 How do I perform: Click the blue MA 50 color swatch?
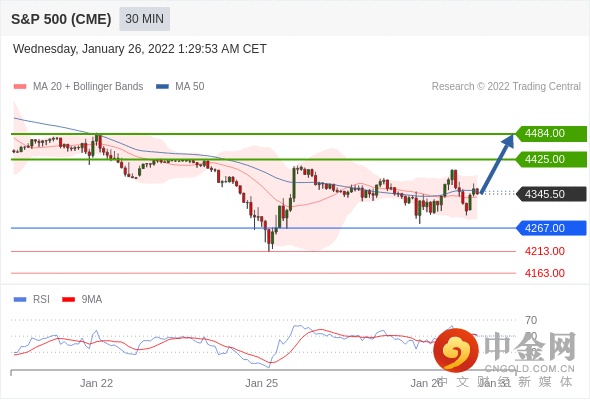click(163, 87)
